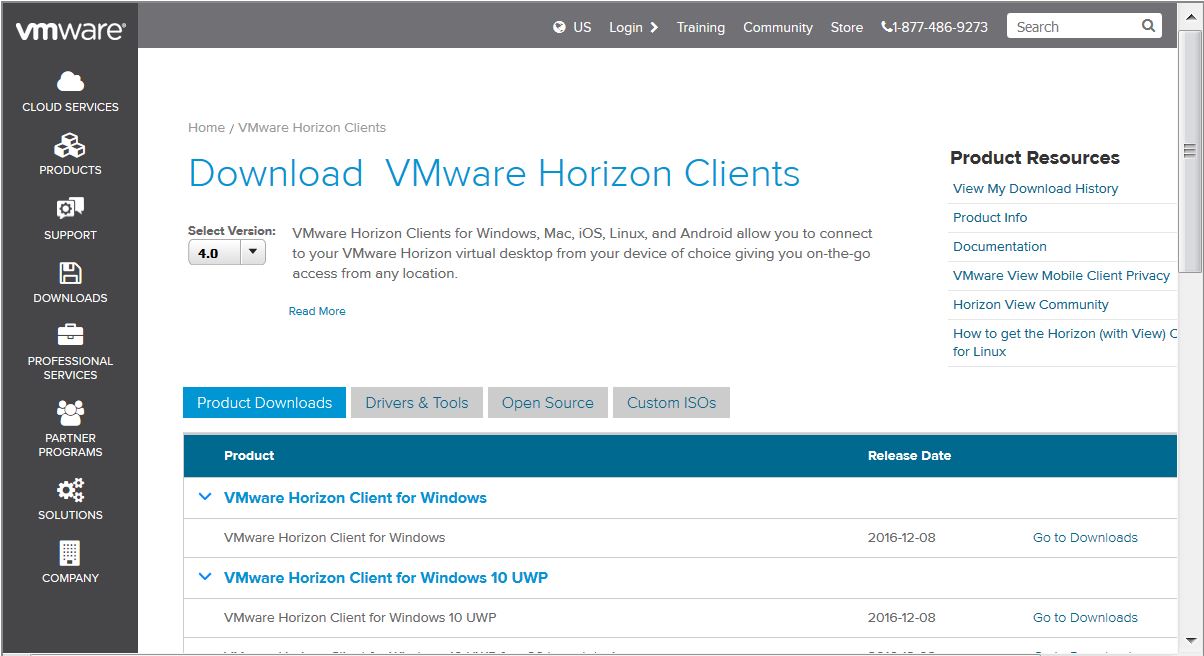1204x656 pixels.
Task: Click the Windows 10 UWP 2016-12-08 date
Action: 901,617
